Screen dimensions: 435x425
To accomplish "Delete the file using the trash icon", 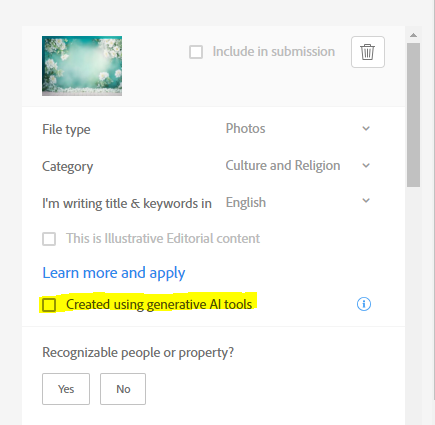I will (368, 52).
